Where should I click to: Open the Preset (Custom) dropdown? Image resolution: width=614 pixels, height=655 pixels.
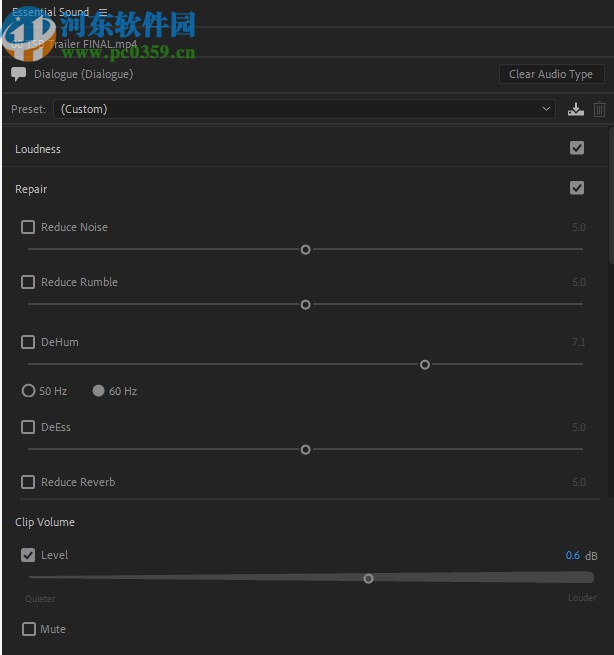point(304,109)
